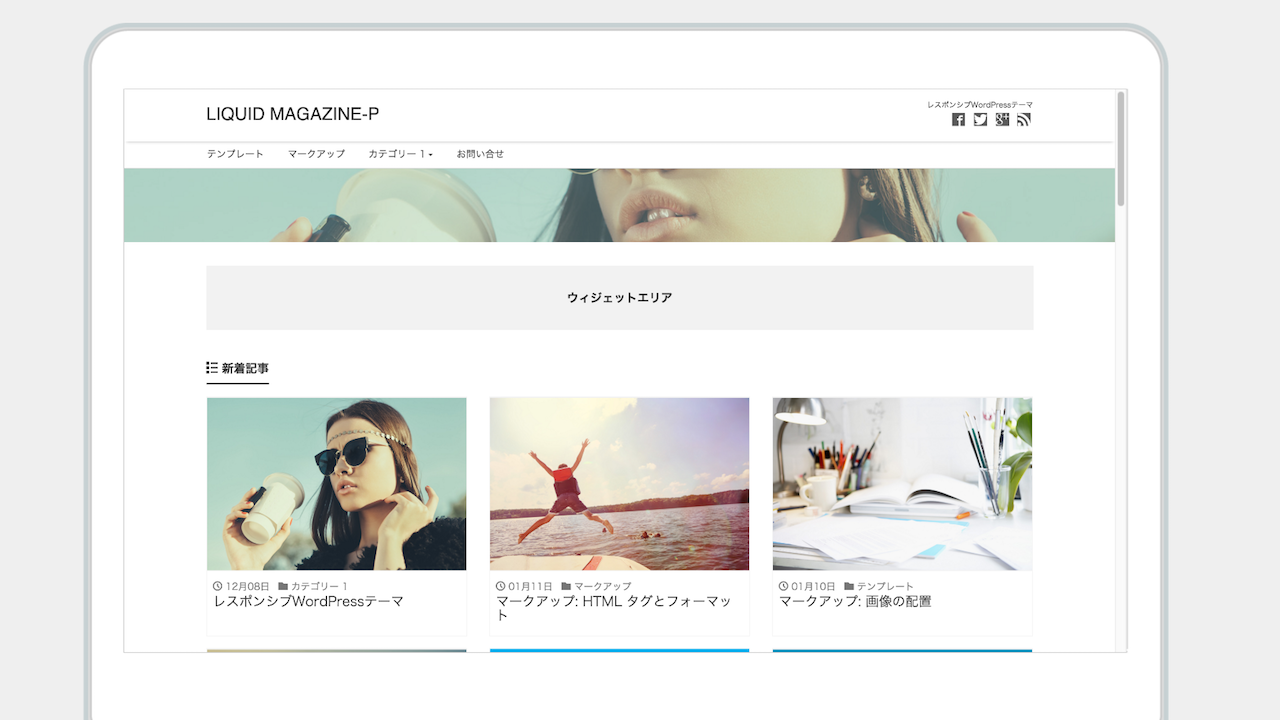Screen dimensions: 1280x720
Task: Click the desk with books thumbnail
Action: [902, 484]
